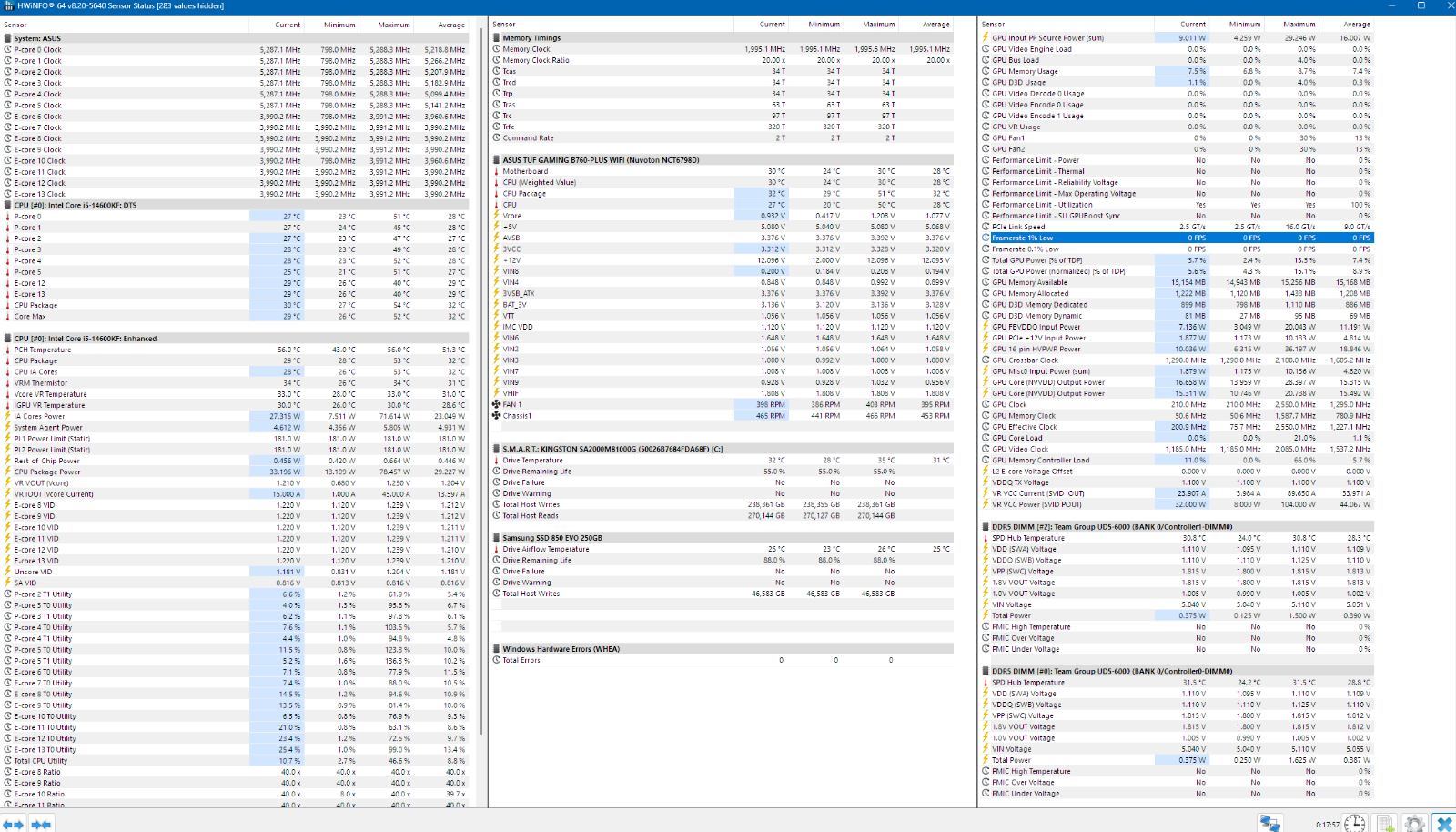Click the Chassis1 fan icon

click(497, 415)
